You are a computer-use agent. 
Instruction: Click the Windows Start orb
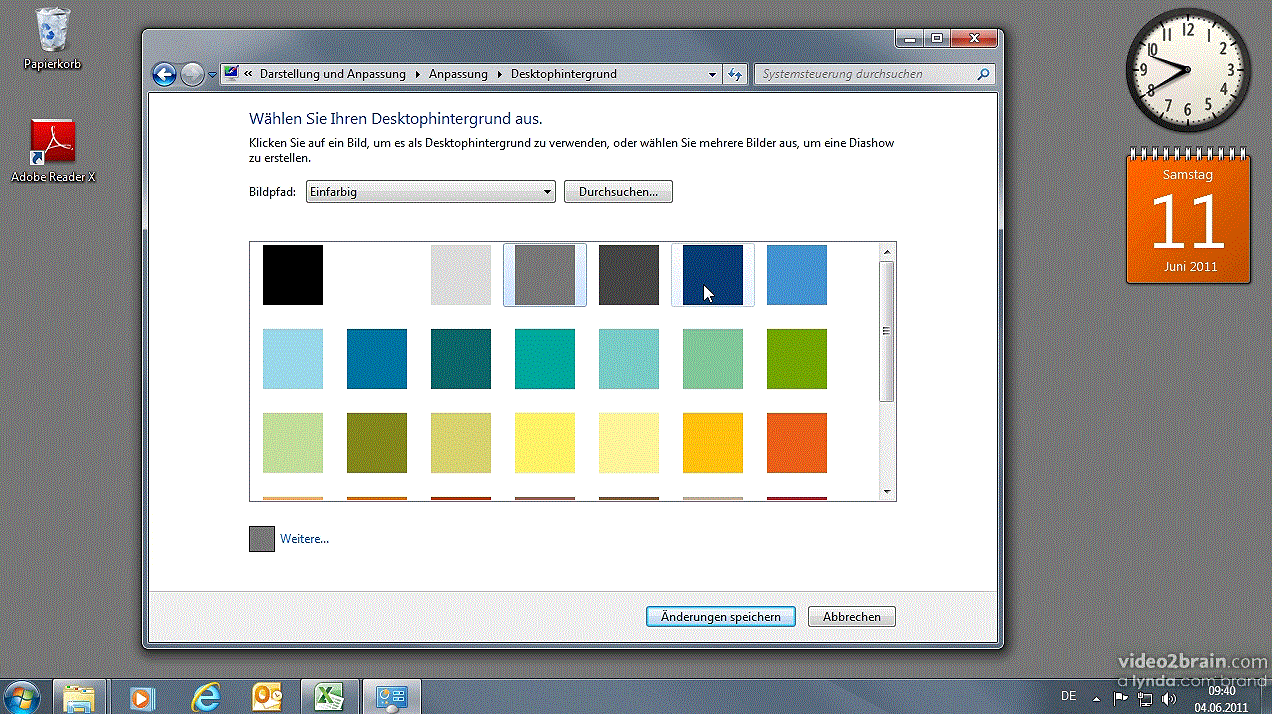[22, 696]
